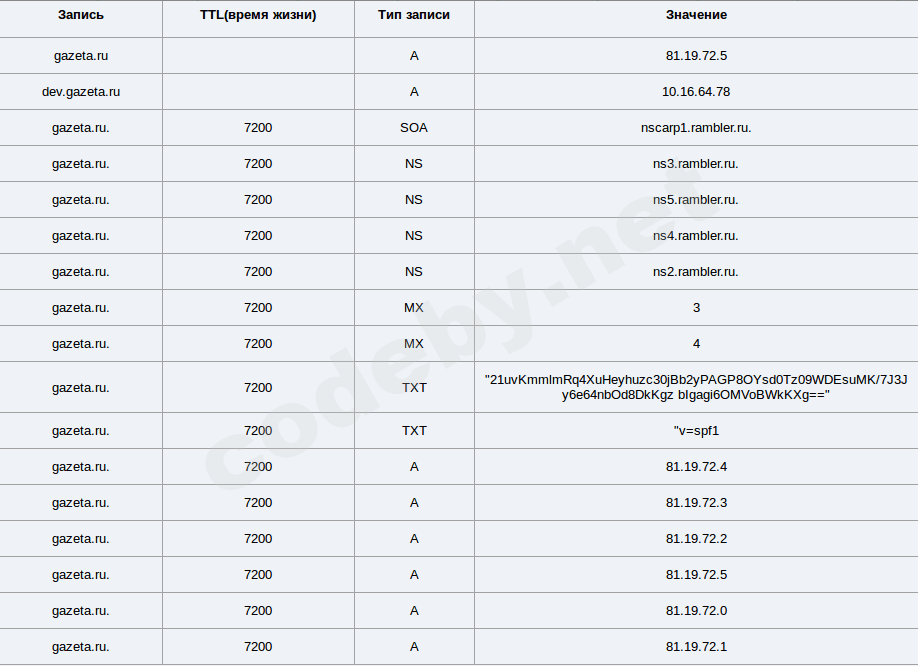Select the 81.19.72.0 address value

[x=696, y=611]
